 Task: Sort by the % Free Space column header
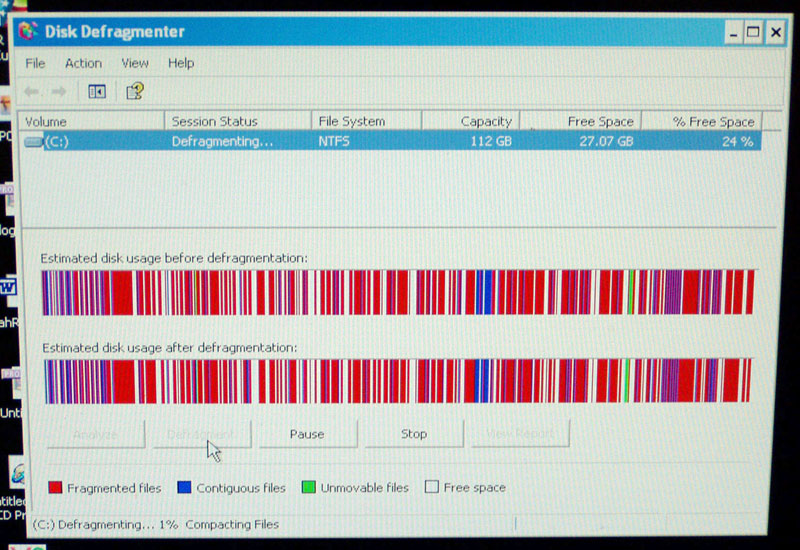702,121
